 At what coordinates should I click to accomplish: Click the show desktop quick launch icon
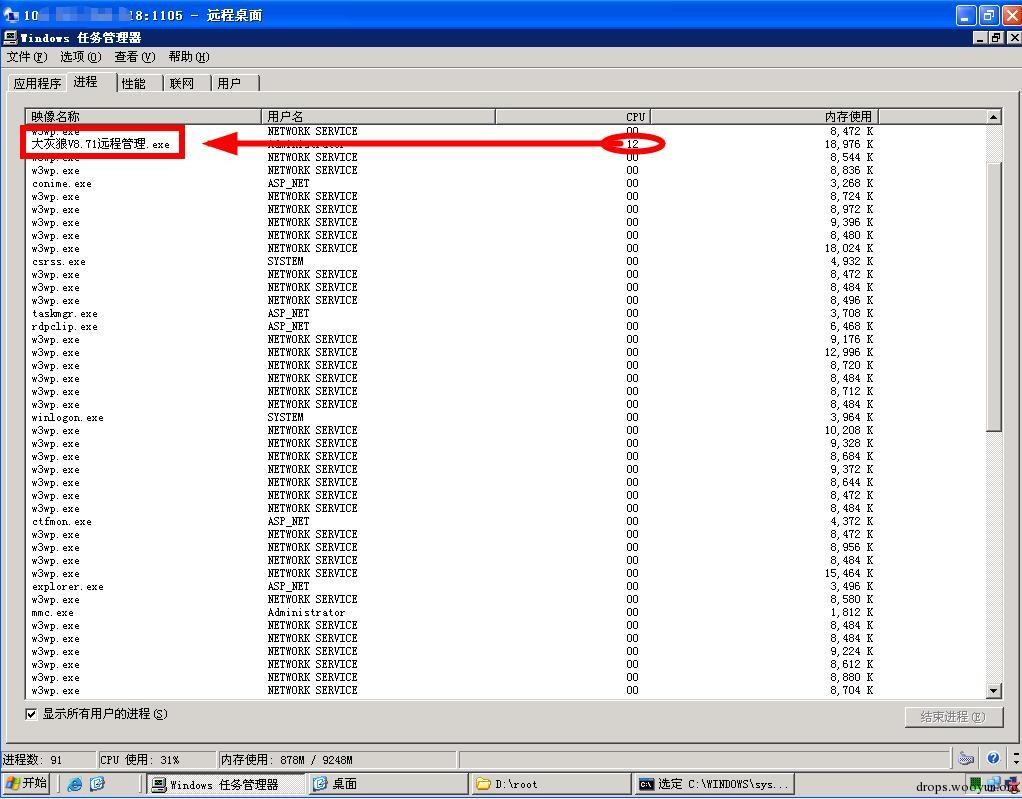pyautogui.click(x=97, y=784)
